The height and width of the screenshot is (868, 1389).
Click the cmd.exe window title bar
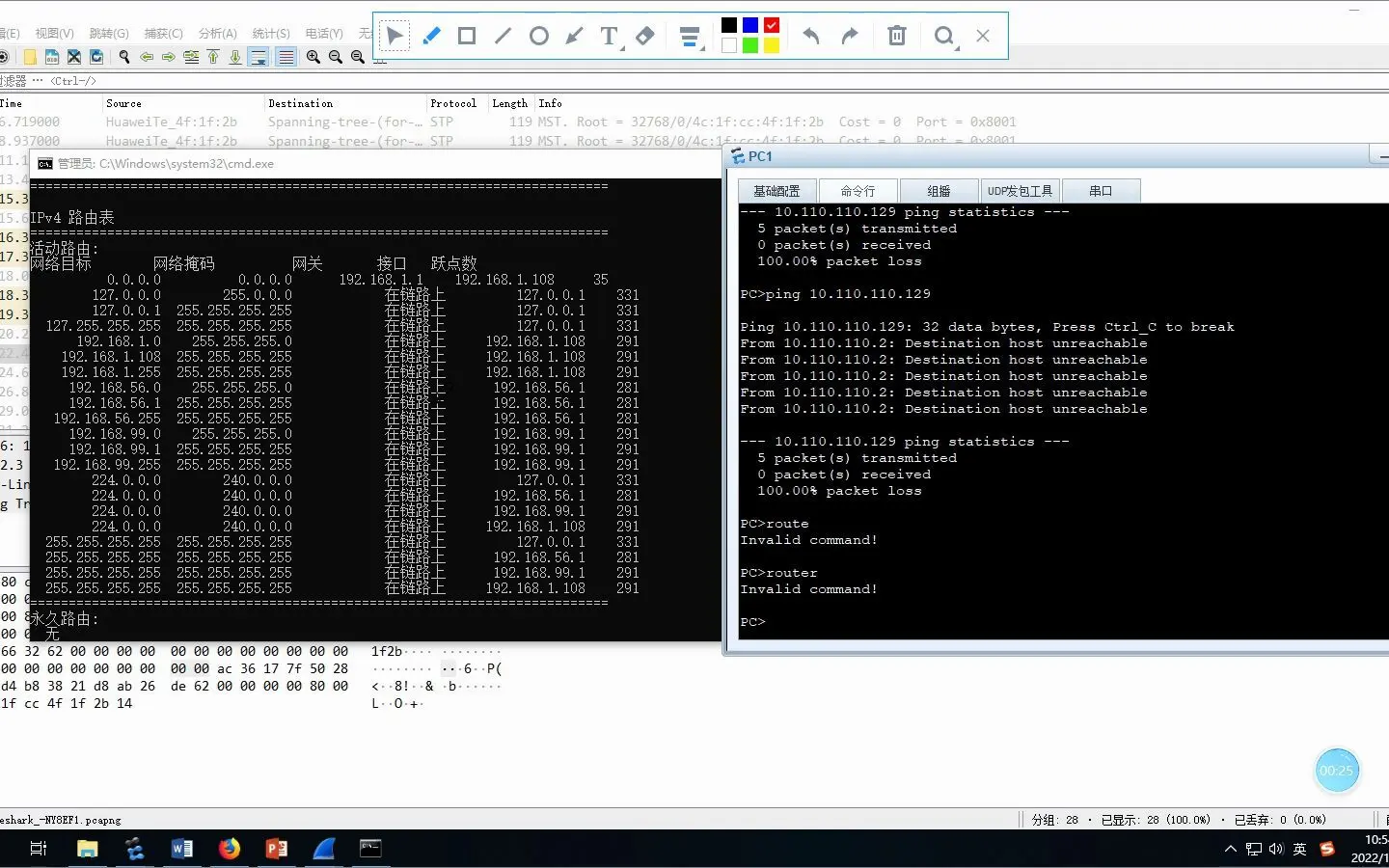(376, 164)
